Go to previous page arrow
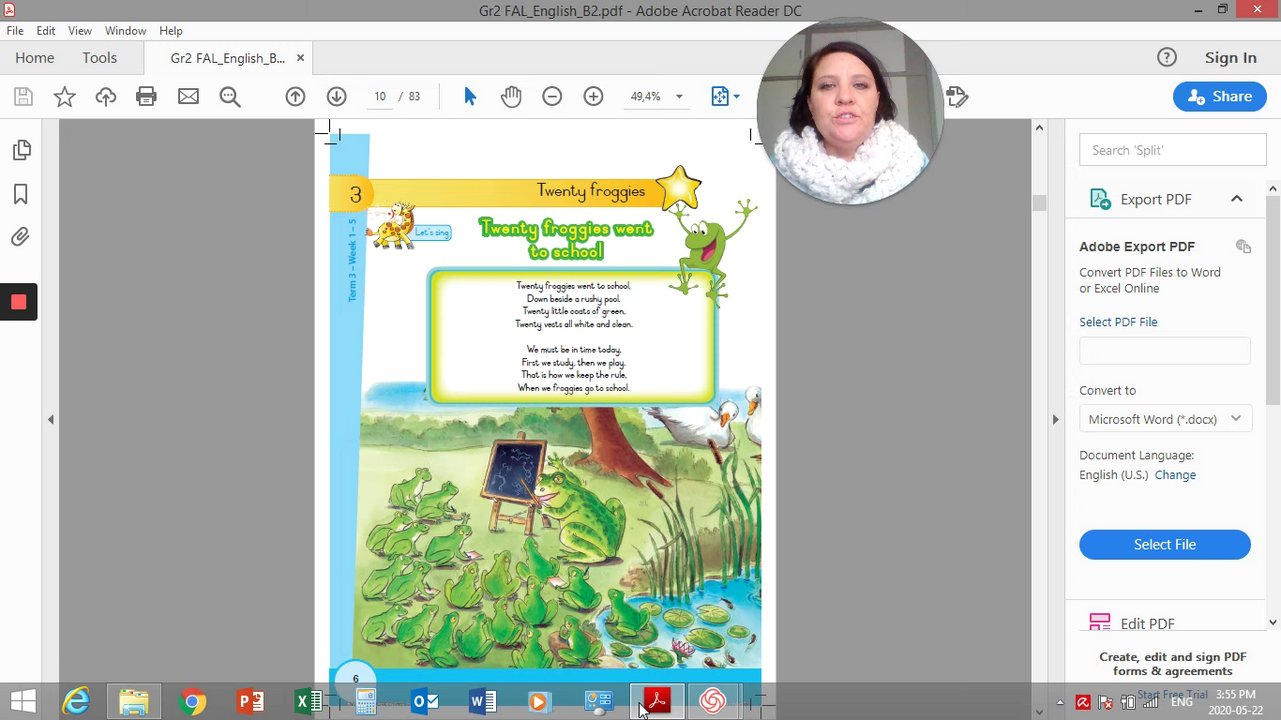The width and height of the screenshot is (1281, 720). pos(295,97)
